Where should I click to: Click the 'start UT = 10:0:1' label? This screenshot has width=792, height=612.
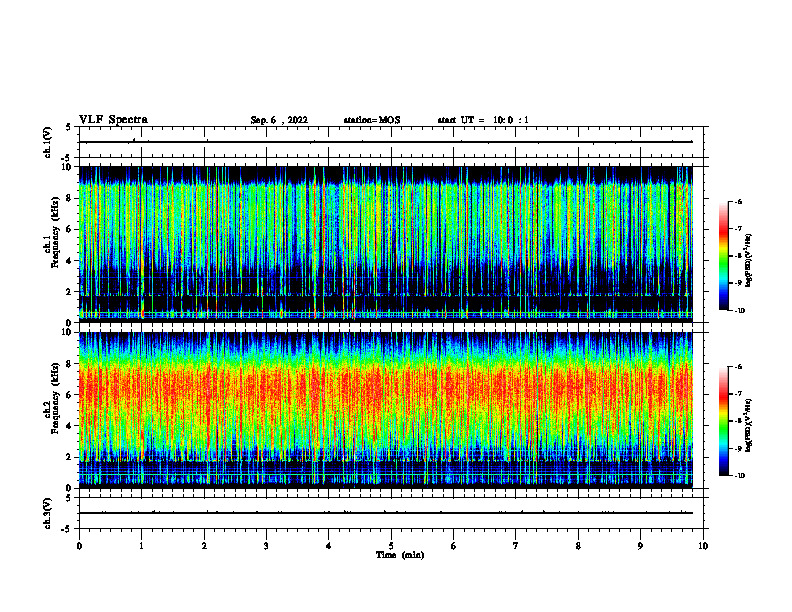point(483,120)
